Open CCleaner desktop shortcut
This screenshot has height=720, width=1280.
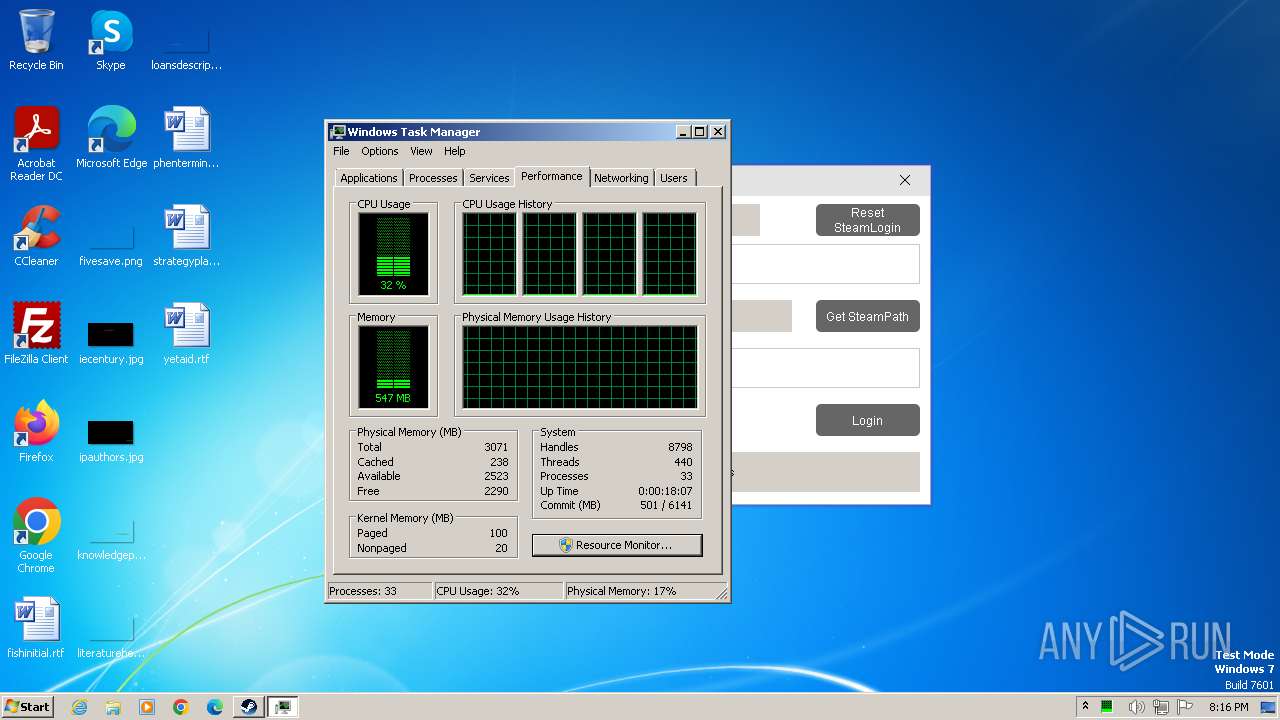click(x=36, y=235)
